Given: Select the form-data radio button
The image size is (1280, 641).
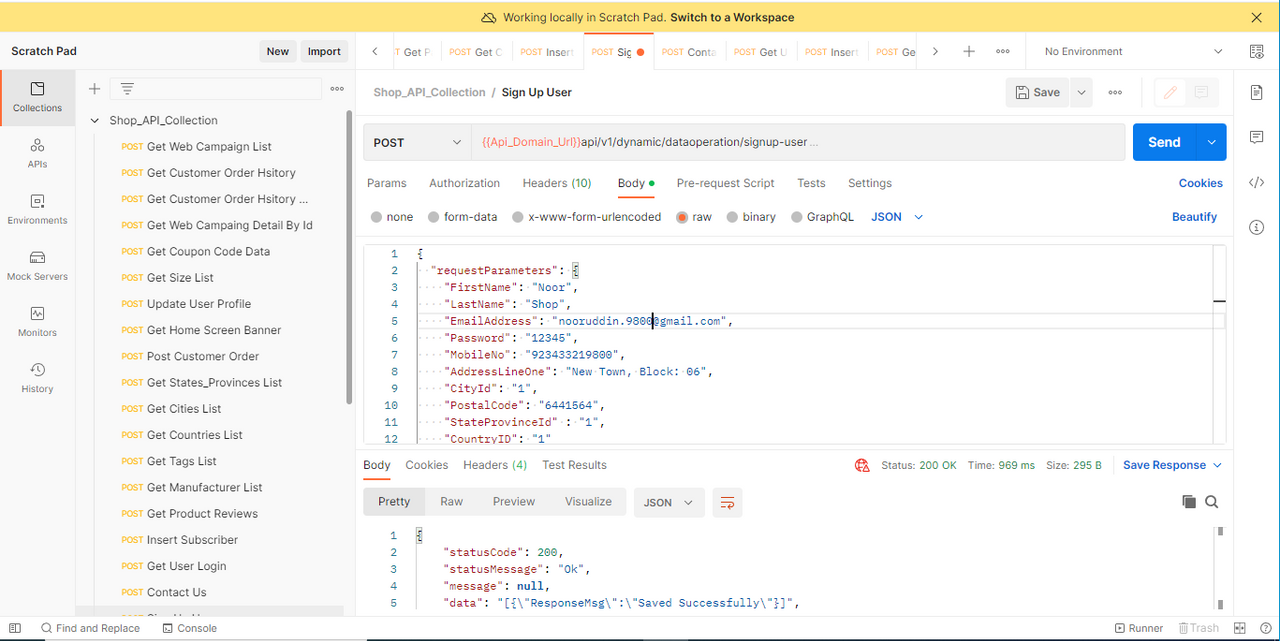Looking at the screenshot, I should click(x=434, y=217).
